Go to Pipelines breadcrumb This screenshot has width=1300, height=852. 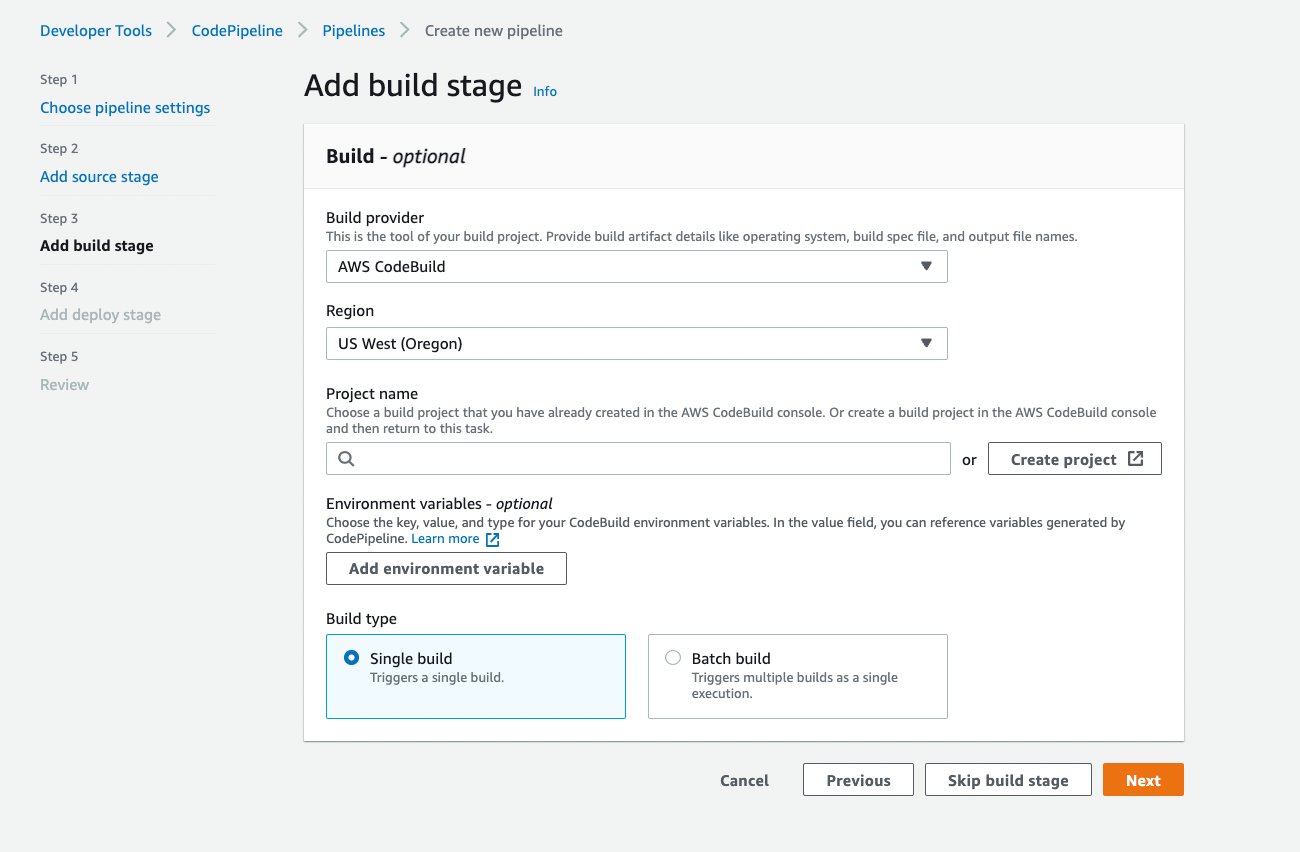353,31
